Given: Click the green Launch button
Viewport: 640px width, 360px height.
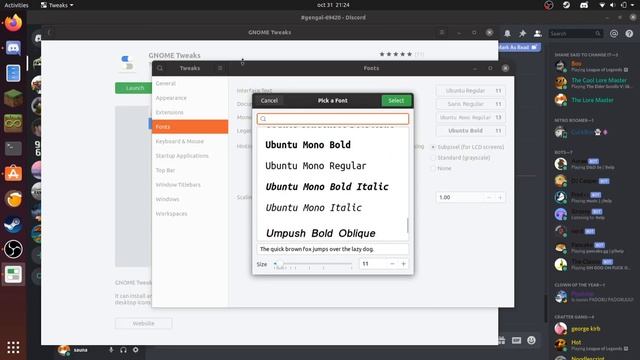Looking at the screenshot, I should pos(134,88).
